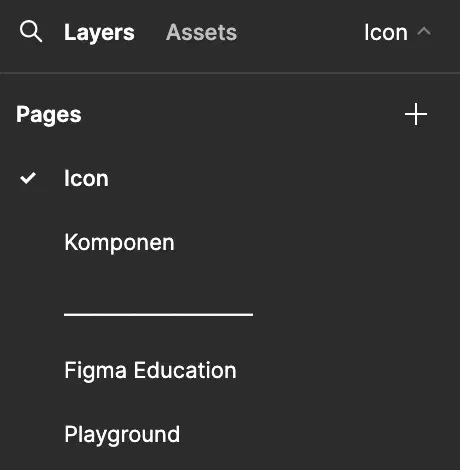460x470 pixels.
Task: Click the Pages section header
Action: tap(49, 115)
